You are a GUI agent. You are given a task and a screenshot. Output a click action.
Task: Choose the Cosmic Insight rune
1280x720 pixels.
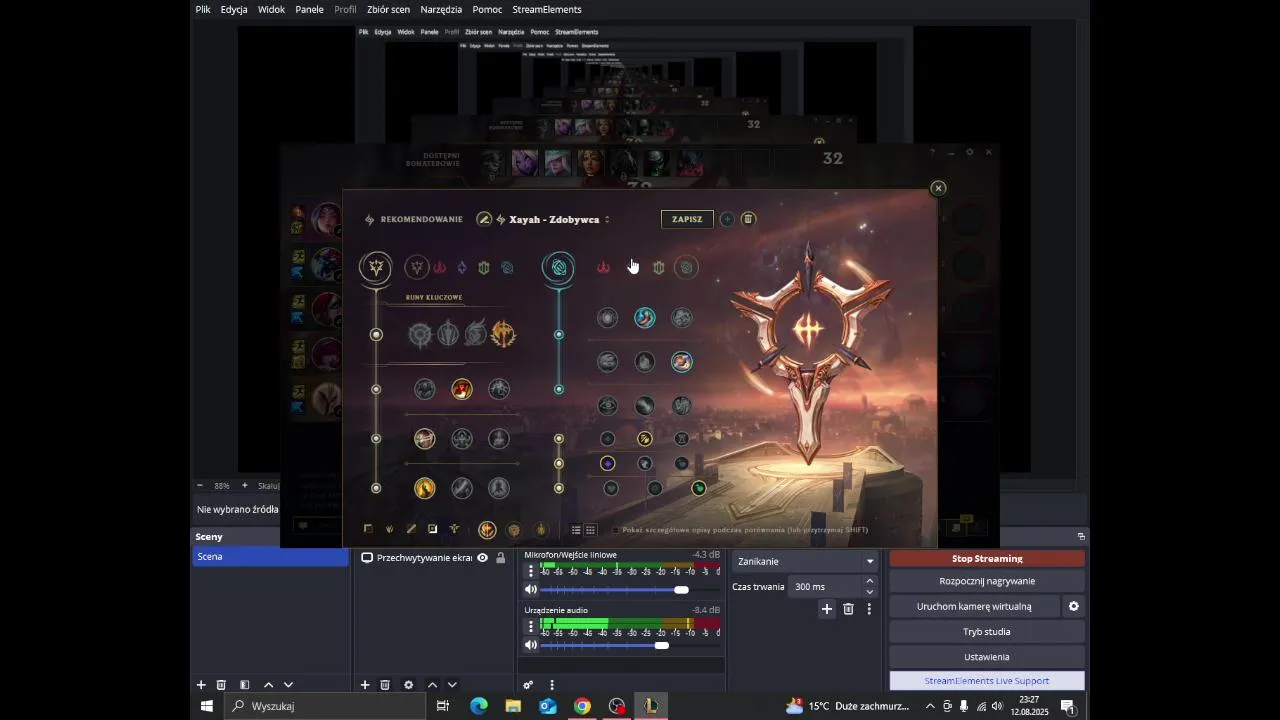pyautogui.click(x=608, y=405)
